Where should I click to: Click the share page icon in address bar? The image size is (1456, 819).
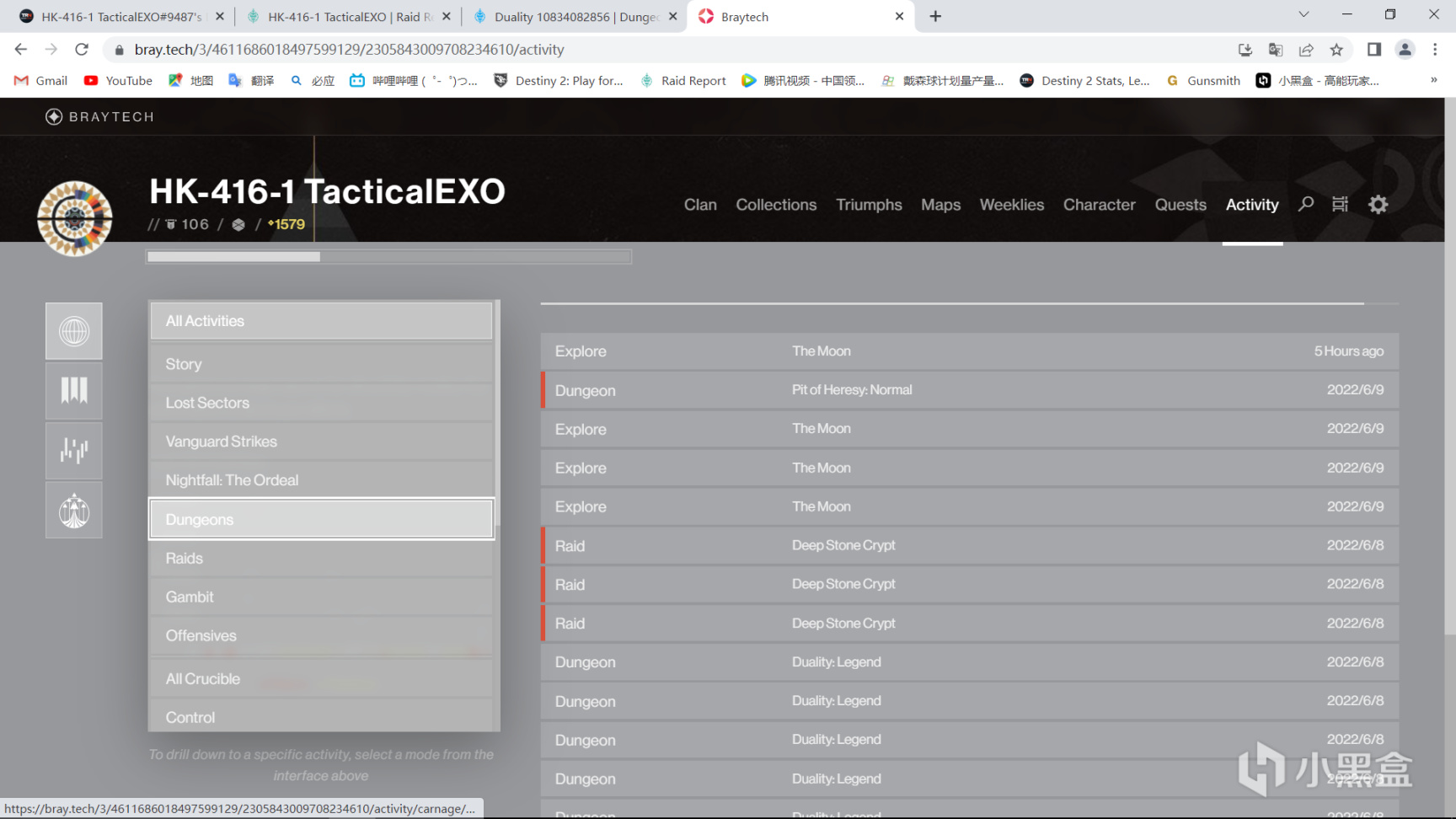(1306, 50)
